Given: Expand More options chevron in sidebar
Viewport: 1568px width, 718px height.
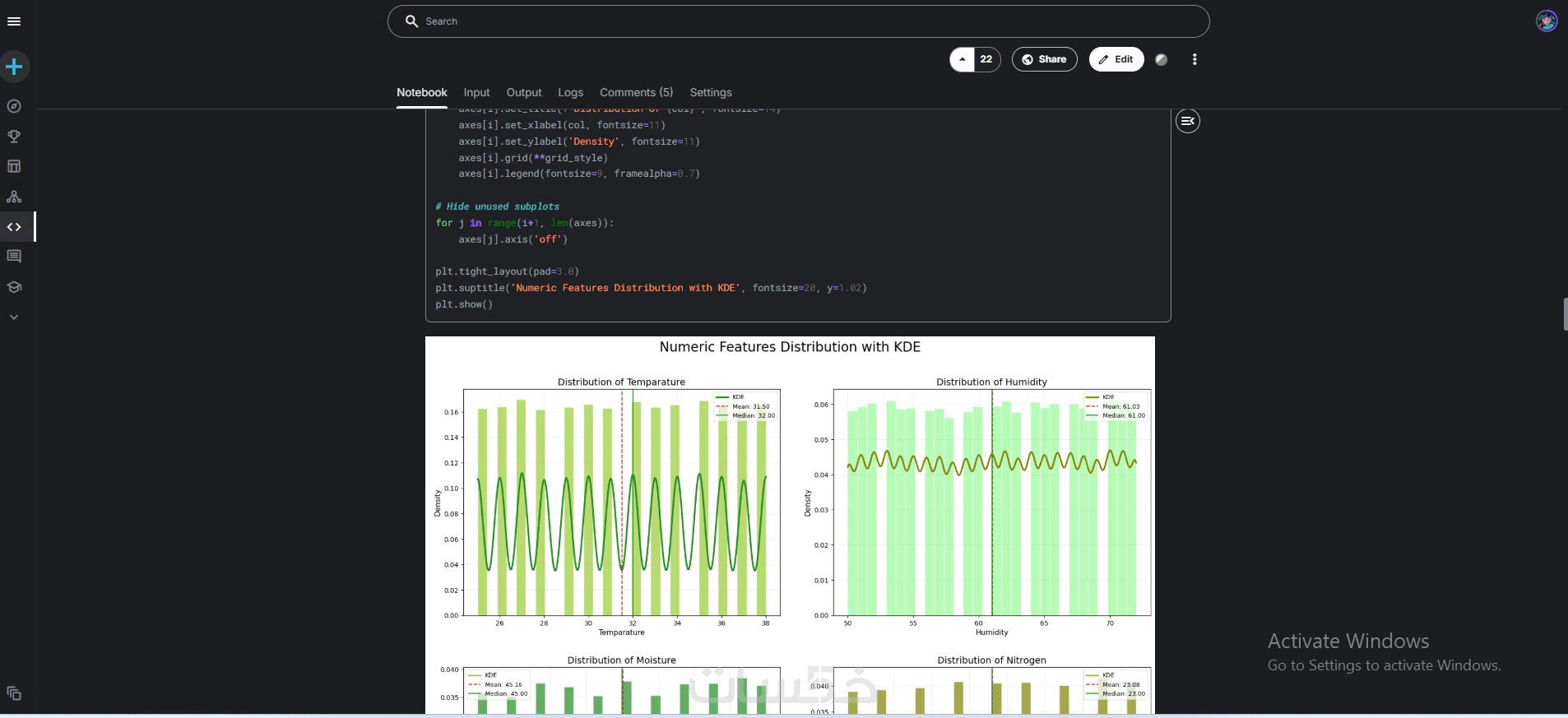Looking at the screenshot, I should (14, 317).
